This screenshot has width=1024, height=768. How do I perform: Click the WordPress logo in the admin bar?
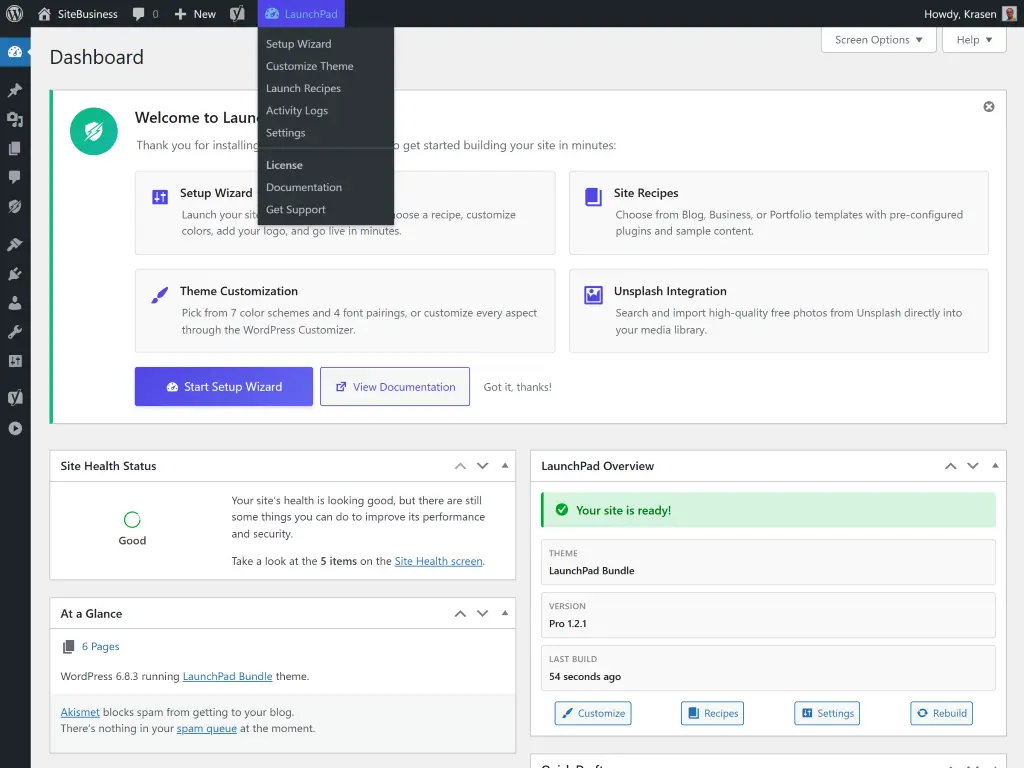(14, 14)
